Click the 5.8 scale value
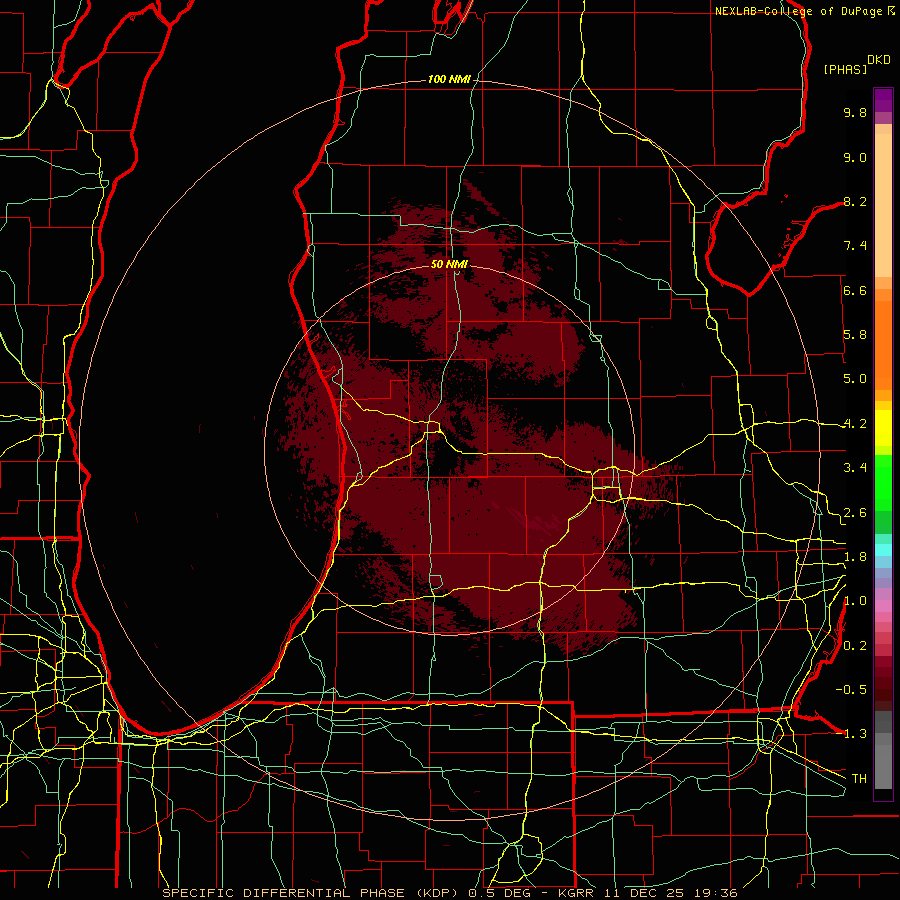The height and width of the screenshot is (900, 900). (855, 335)
